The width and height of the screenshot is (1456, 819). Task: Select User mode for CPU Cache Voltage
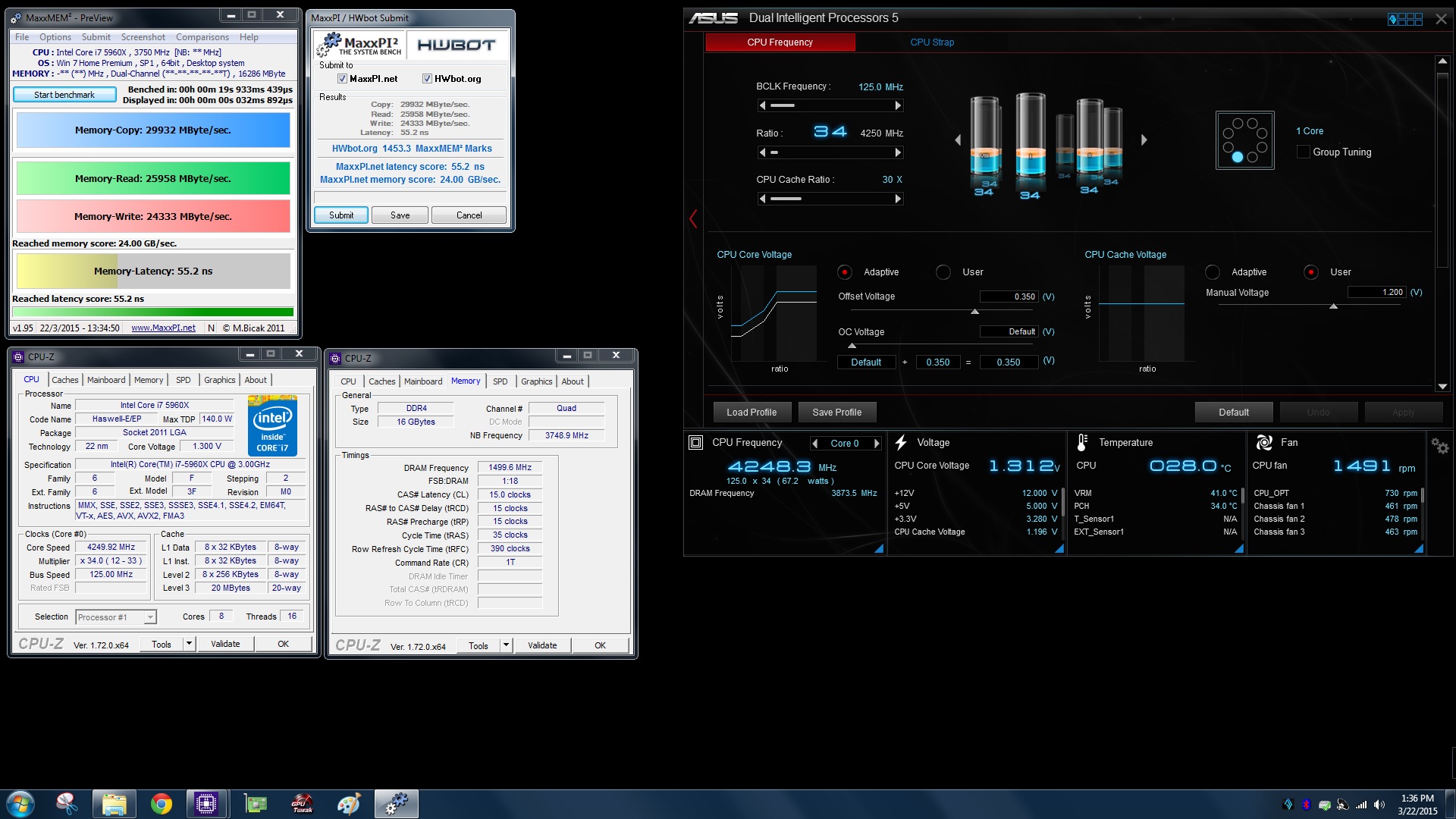pos(1310,272)
